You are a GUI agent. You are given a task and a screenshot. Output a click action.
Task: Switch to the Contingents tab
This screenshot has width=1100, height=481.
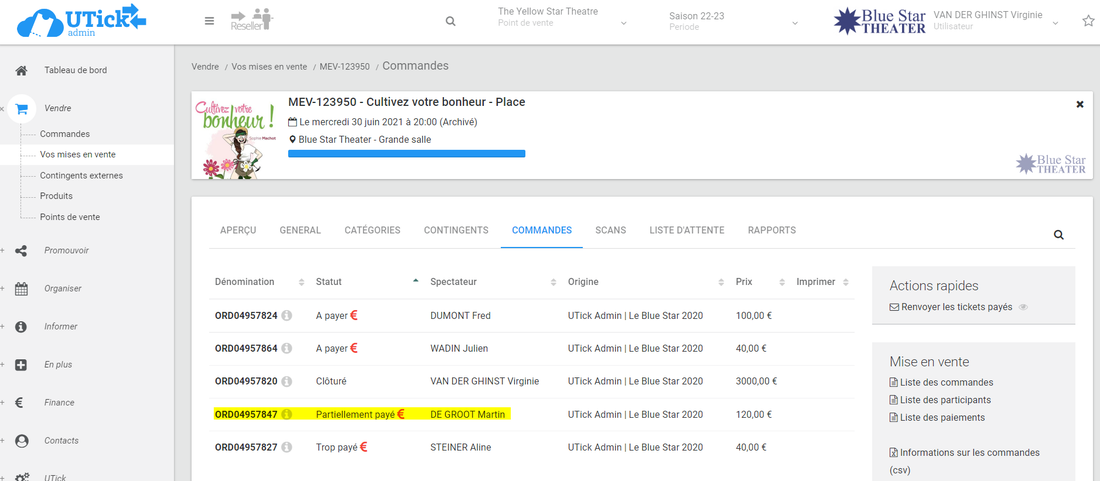tap(456, 230)
